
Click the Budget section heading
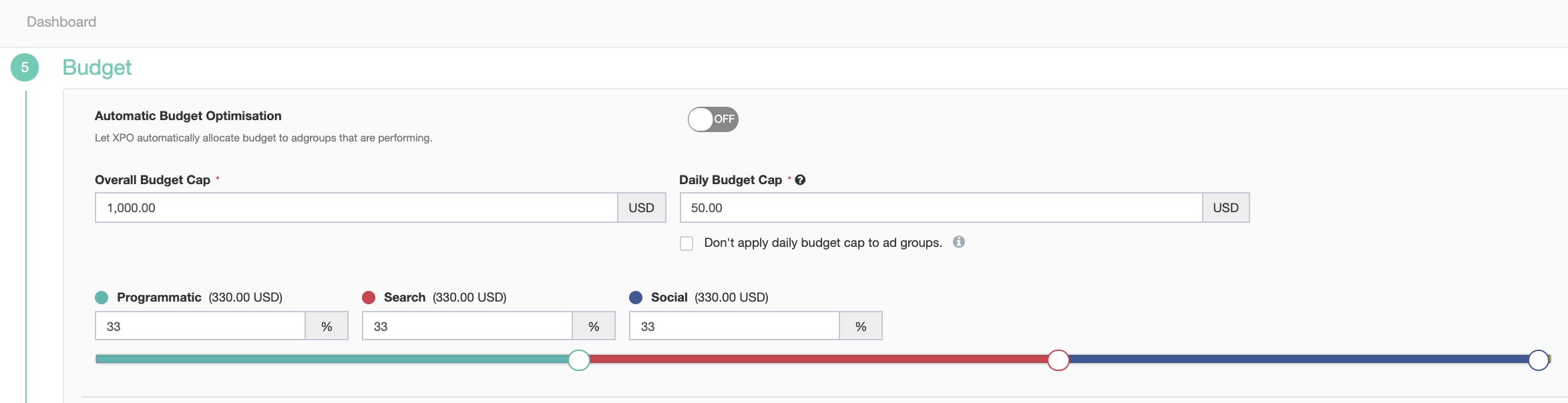(97, 67)
